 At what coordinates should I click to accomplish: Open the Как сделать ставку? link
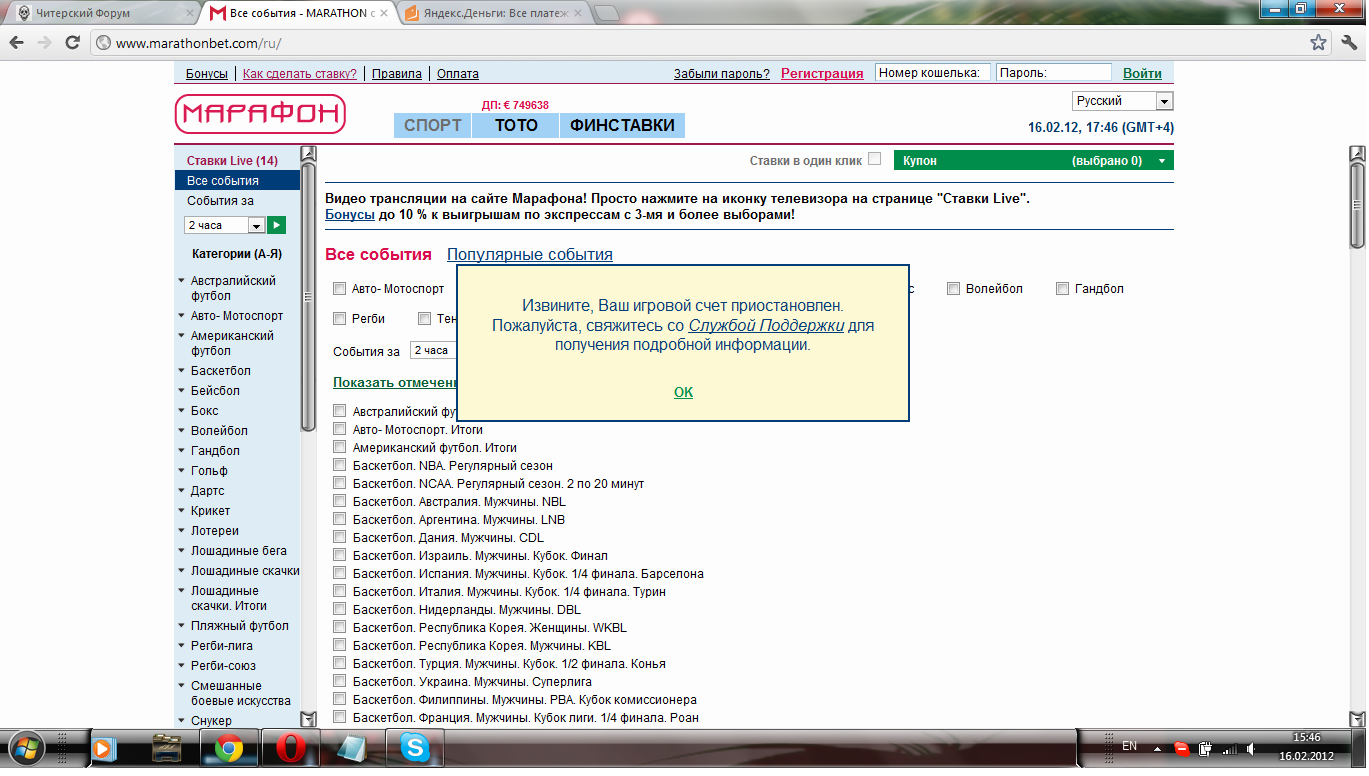click(x=300, y=73)
